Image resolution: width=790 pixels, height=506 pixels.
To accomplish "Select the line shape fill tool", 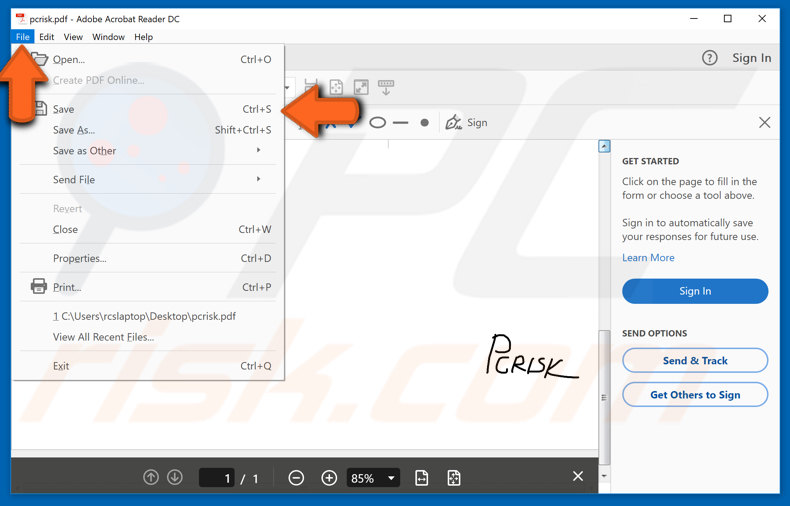I will pos(401,122).
